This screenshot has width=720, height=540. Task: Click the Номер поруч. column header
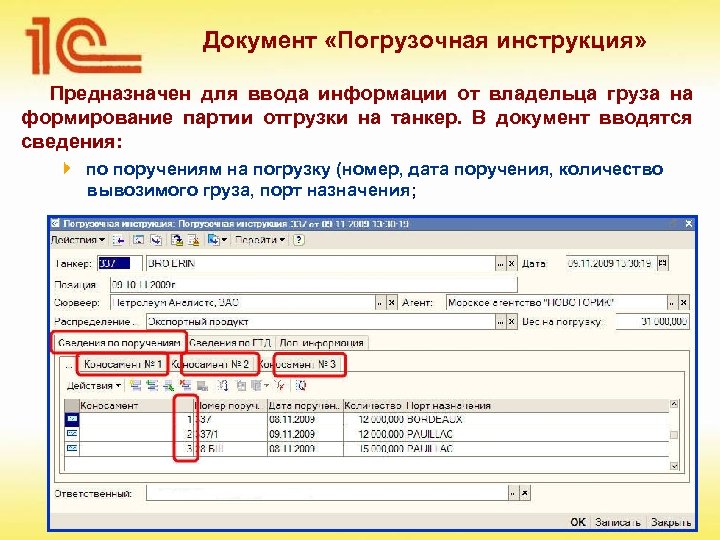(231, 405)
